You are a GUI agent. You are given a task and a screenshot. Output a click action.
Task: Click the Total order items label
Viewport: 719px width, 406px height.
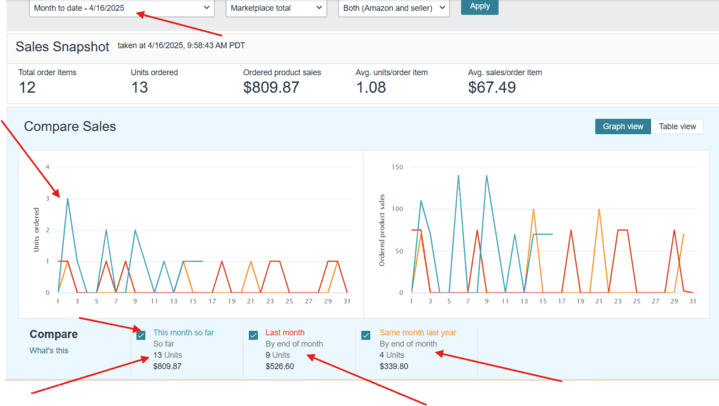pos(47,72)
